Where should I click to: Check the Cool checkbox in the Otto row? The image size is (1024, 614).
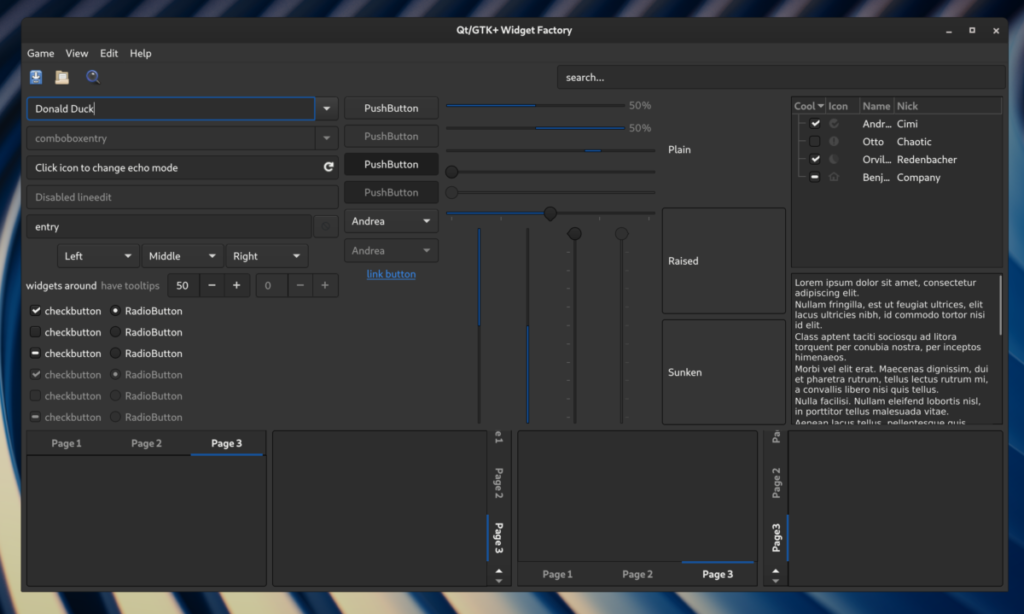tap(815, 141)
